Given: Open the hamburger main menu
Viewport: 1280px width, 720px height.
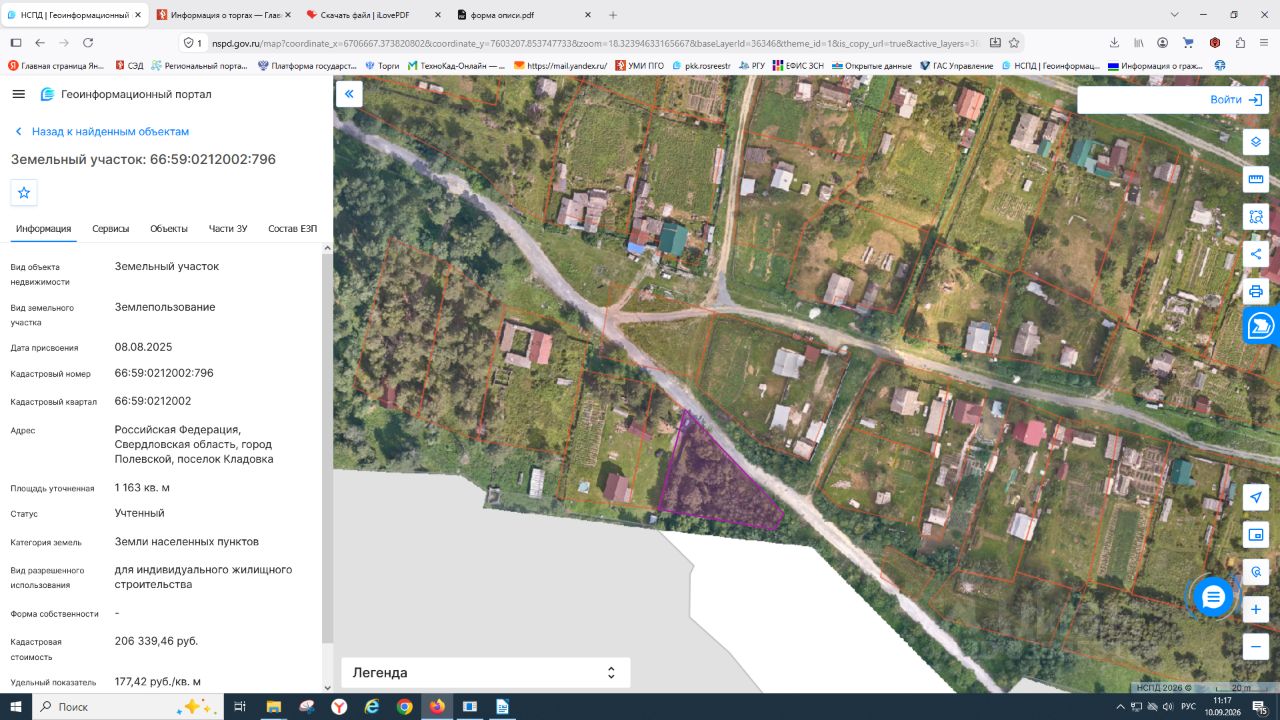Looking at the screenshot, I should (18, 94).
